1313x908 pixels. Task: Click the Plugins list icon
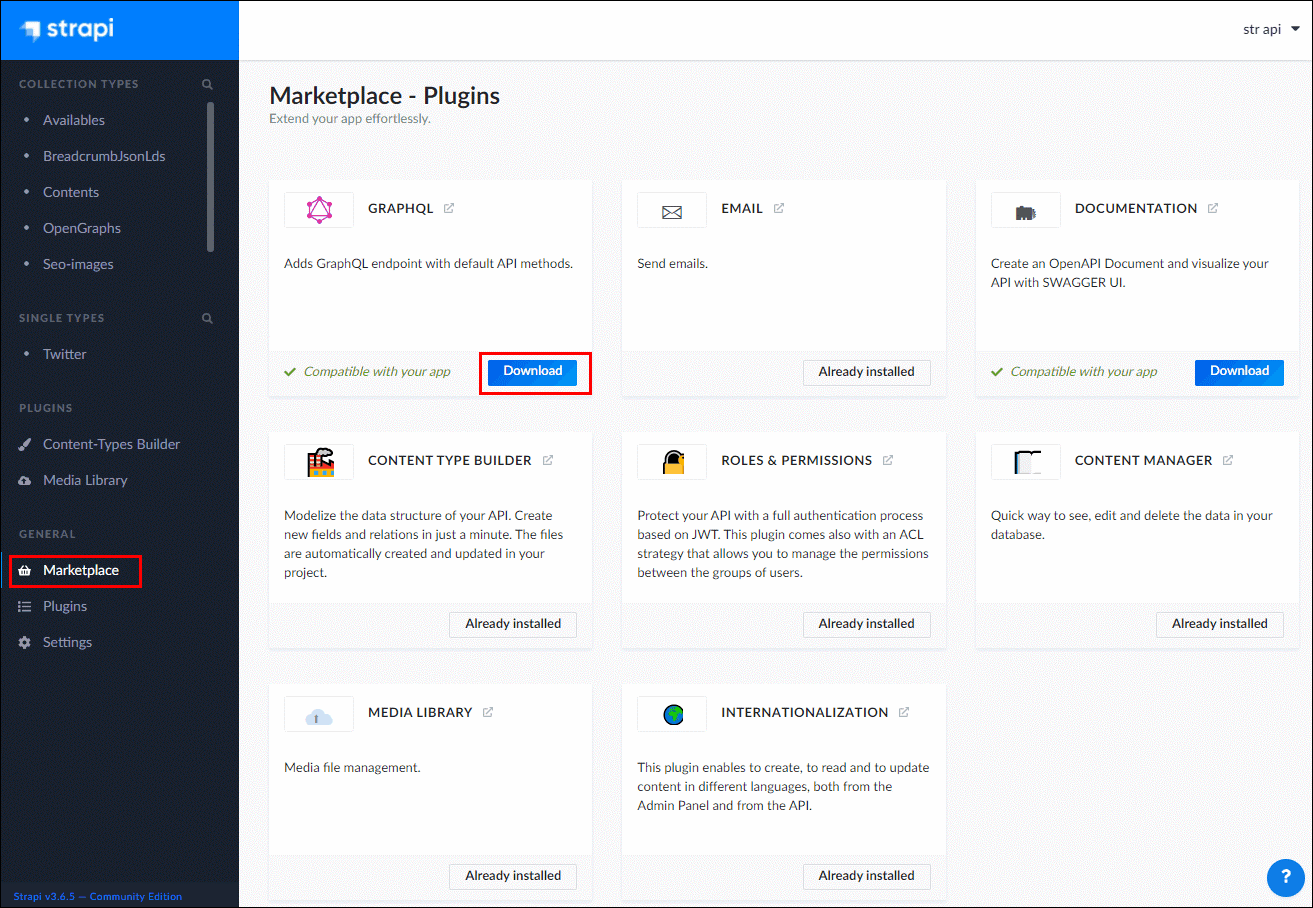click(x=25, y=606)
